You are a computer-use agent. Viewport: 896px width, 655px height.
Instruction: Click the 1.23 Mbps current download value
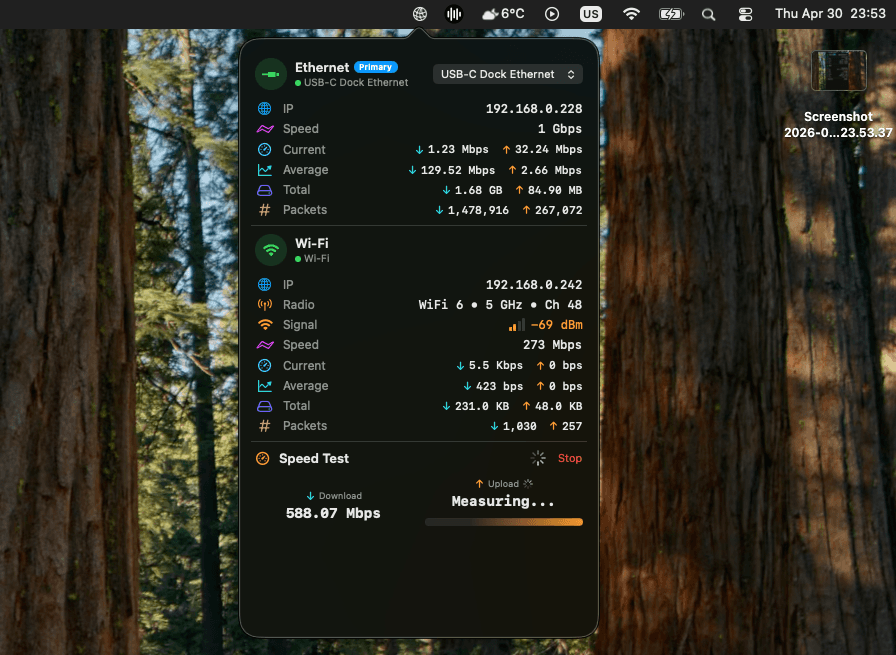point(458,149)
